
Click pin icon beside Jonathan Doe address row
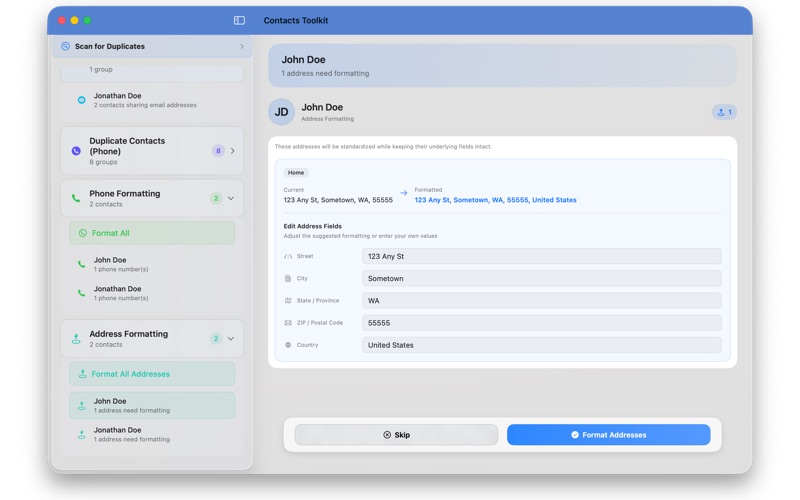pyautogui.click(x=82, y=435)
